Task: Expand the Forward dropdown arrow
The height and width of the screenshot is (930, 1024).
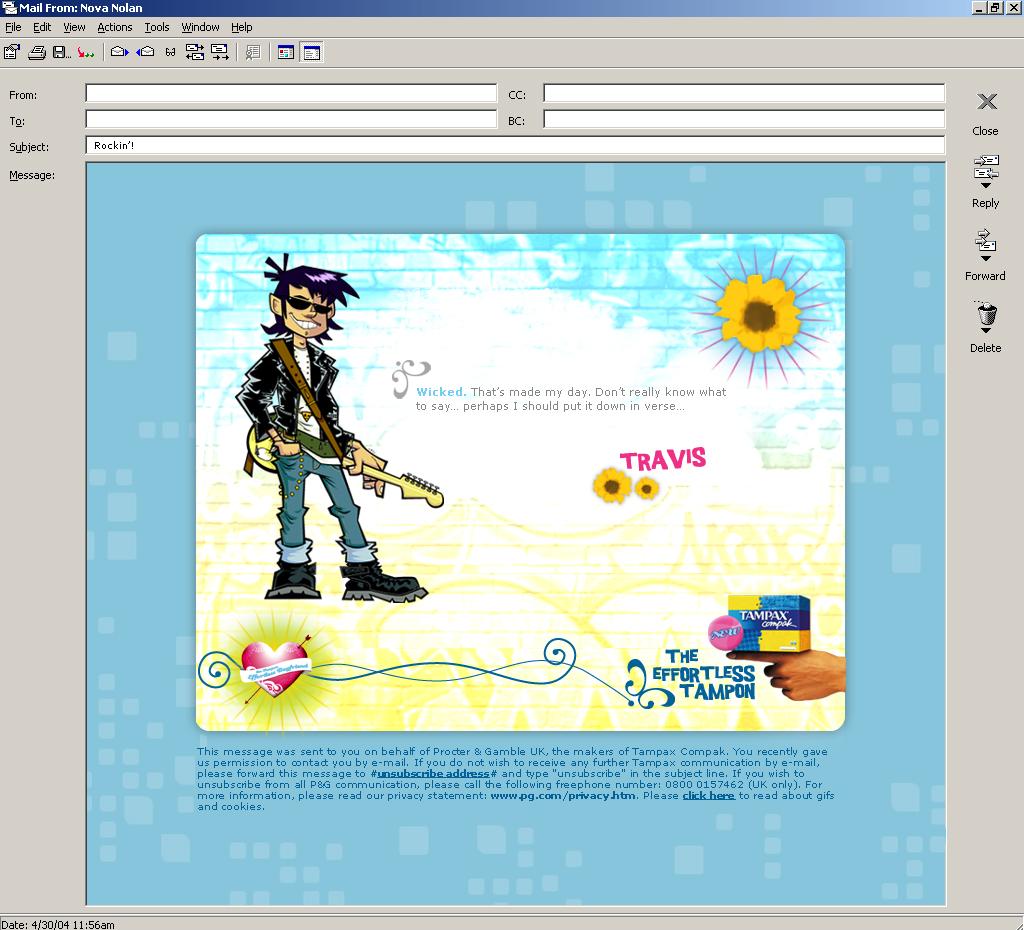Action: tap(986, 259)
